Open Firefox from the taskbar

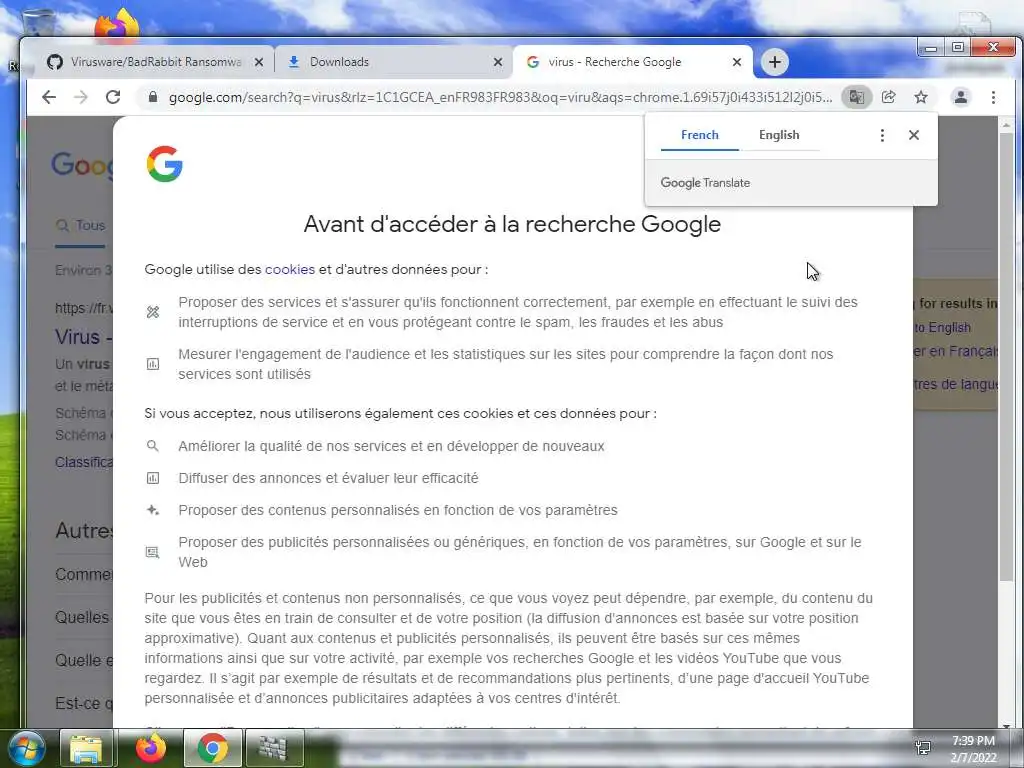[x=151, y=749]
